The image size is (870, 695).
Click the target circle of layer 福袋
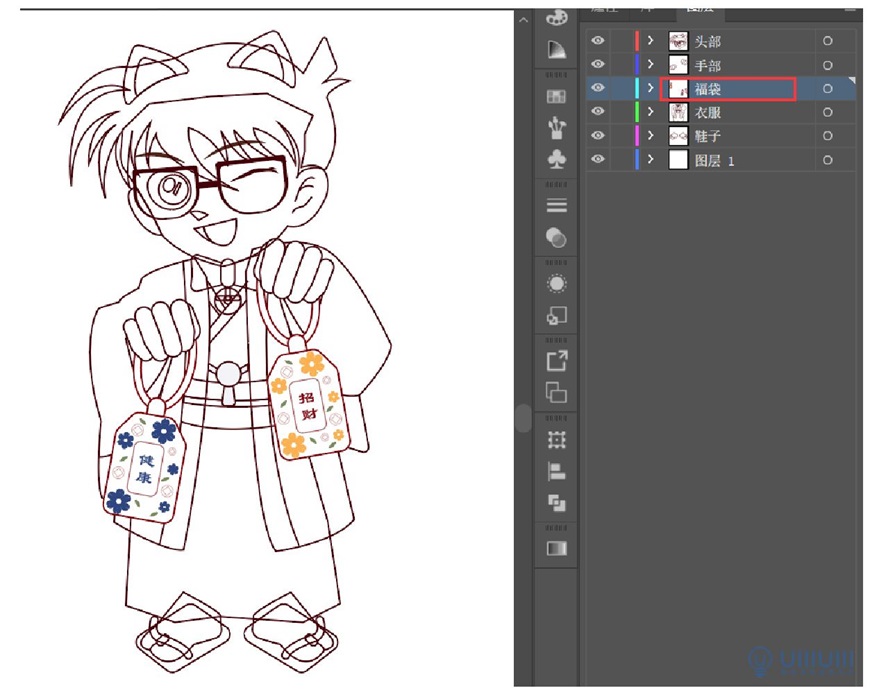pyautogui.click(x=827, y=89)
